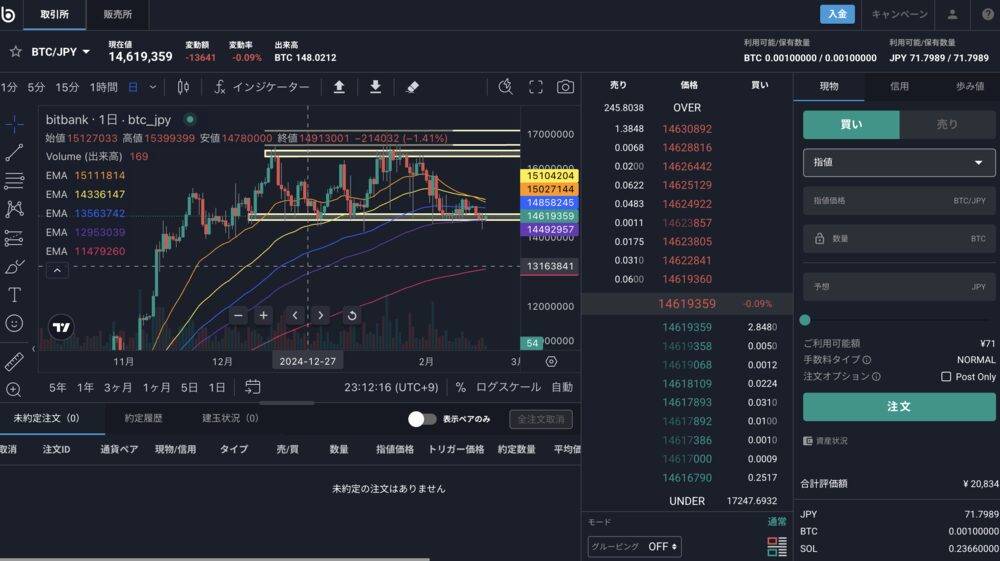Select the trend line drawing tool
The image size is (1000, 561).
(14, 153)
